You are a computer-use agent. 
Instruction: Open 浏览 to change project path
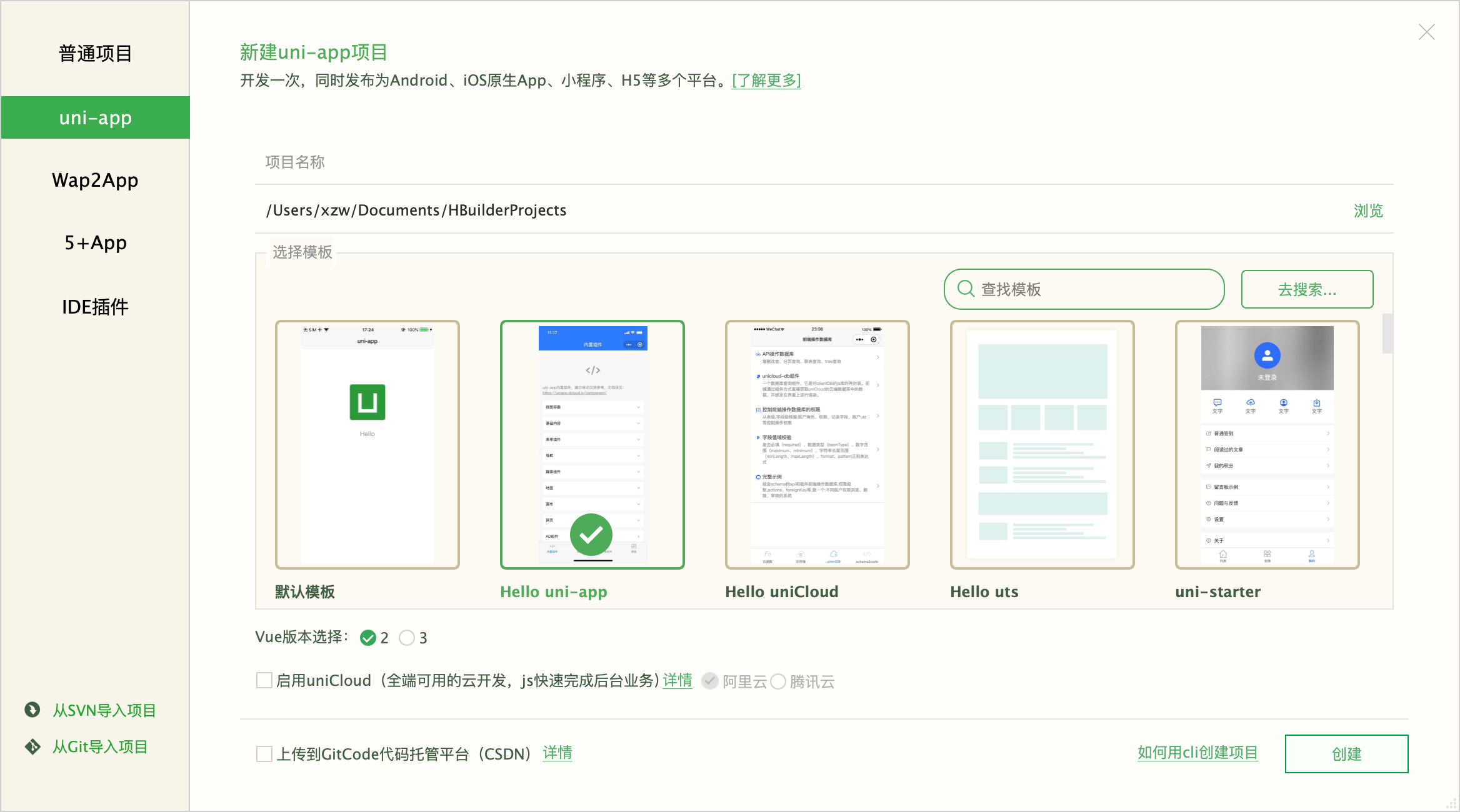point(1368,210)
